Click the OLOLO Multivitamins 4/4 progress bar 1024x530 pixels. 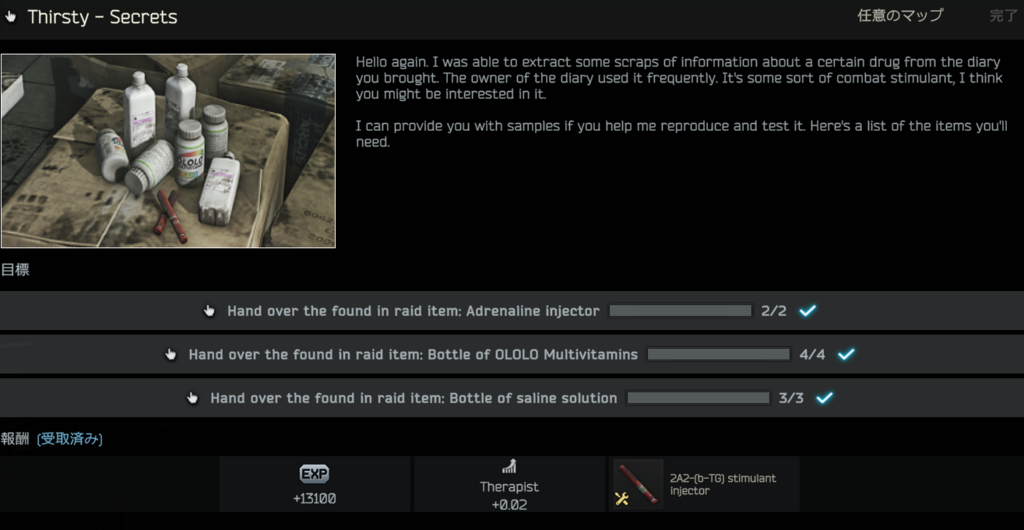coord(718,354)
